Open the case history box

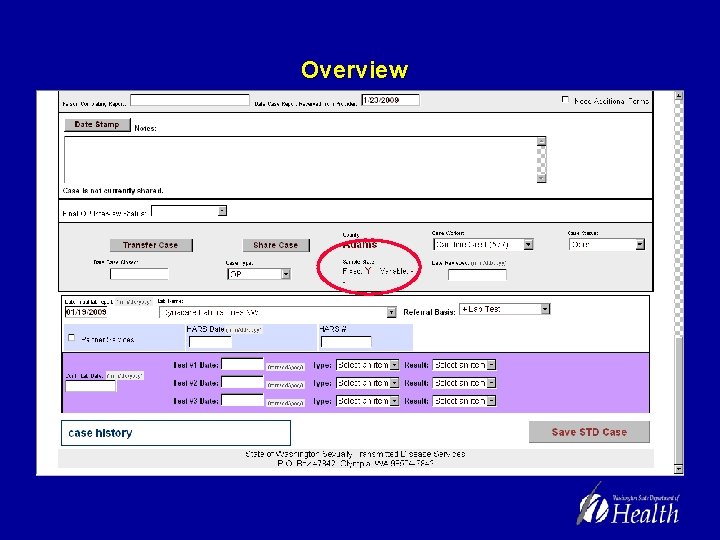(176, 433)
